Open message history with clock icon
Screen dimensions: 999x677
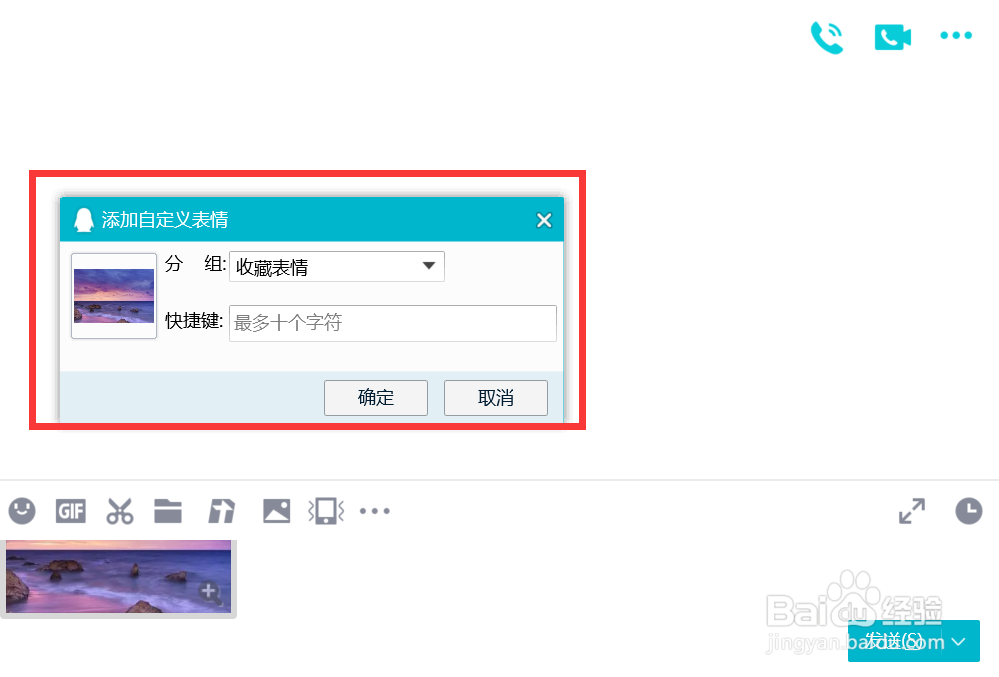click(968, 511)
